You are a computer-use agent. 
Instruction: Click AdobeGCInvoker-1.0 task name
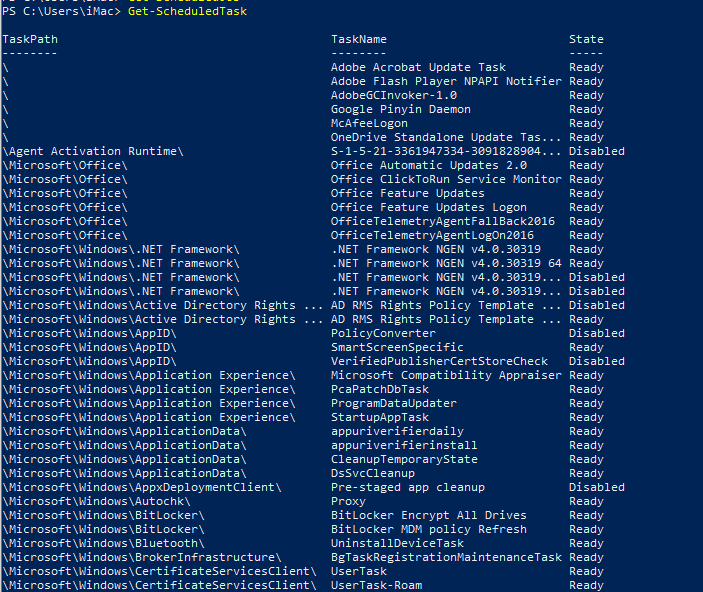tap(394, 95)
